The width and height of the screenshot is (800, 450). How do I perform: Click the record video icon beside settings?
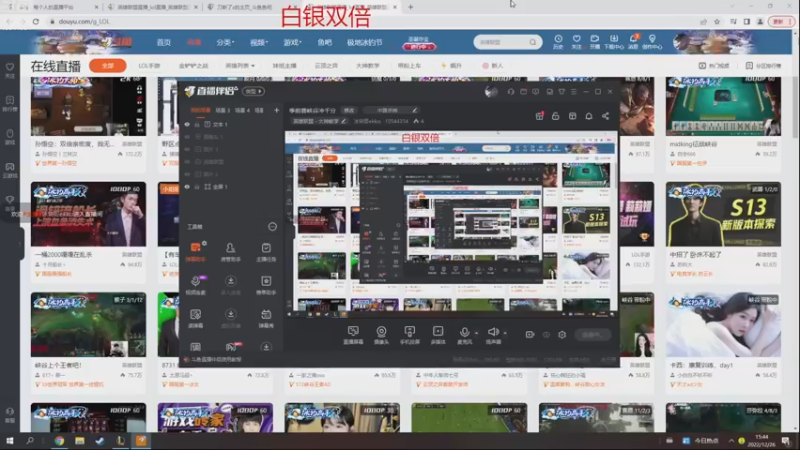click(530, 335)
